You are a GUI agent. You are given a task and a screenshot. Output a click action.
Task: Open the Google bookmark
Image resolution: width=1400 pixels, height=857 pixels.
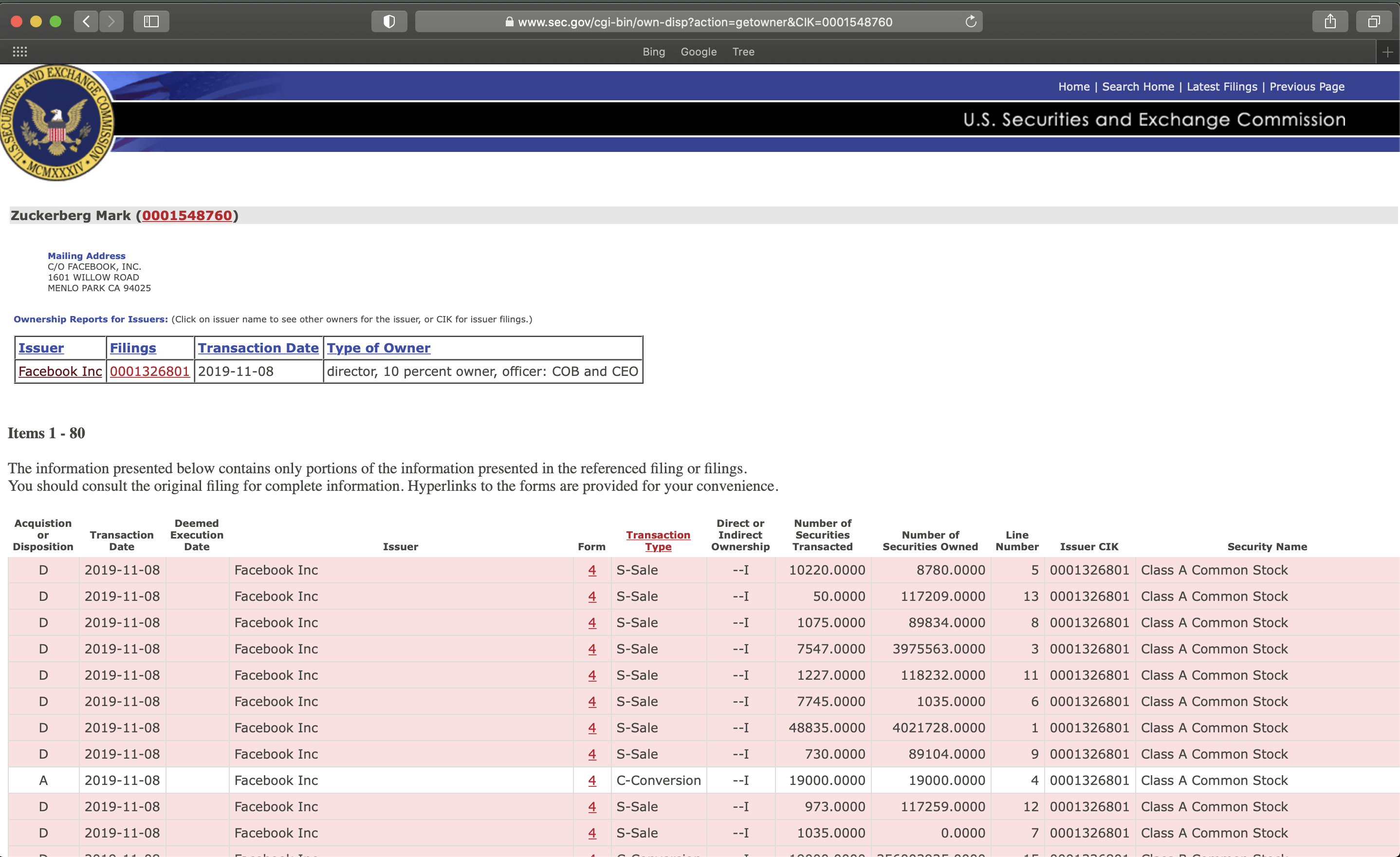point(698,52)
